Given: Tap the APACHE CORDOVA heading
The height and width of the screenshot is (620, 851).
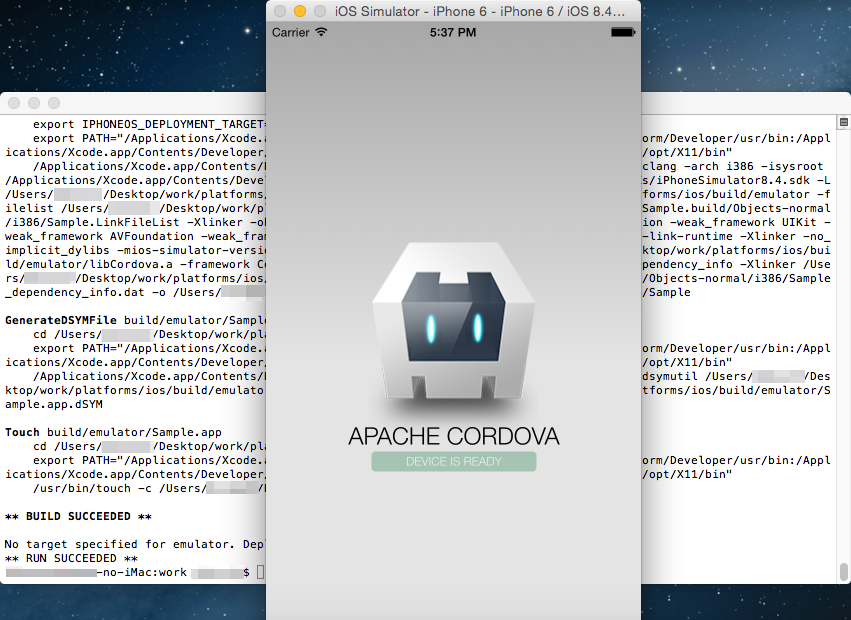Looking at the screenshot, I should pos(454,436).
